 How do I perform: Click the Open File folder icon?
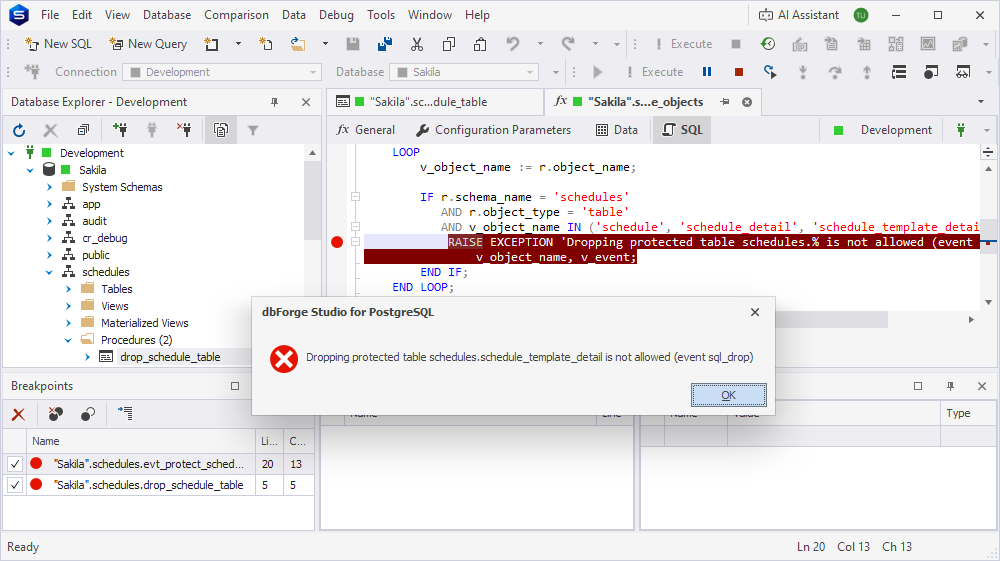pos(298,44)
